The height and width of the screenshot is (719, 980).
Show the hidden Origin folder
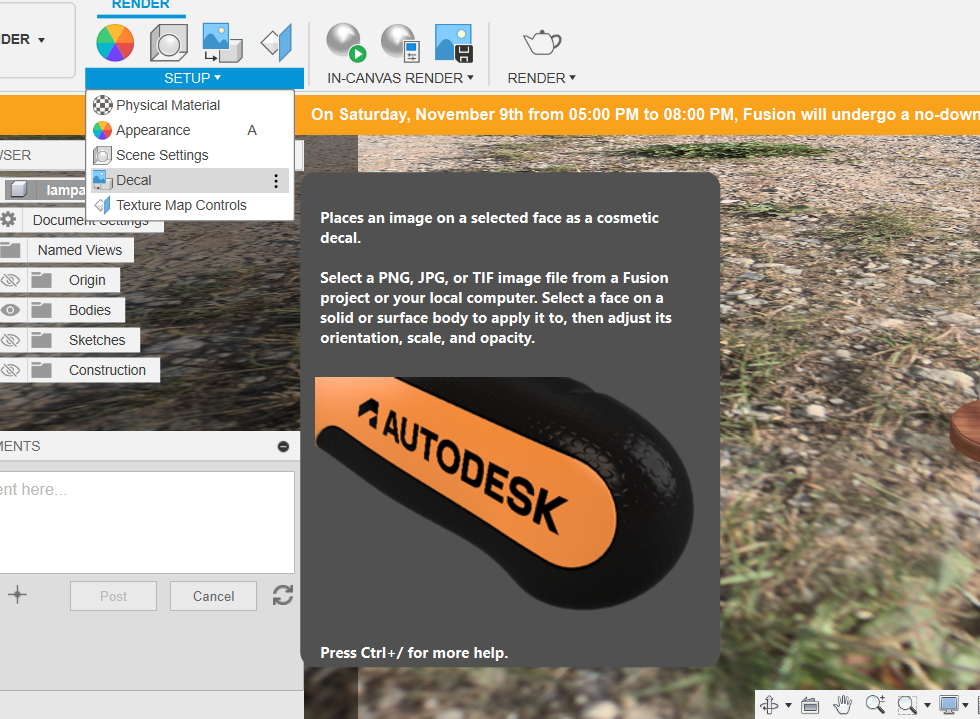tap(10, 280)
